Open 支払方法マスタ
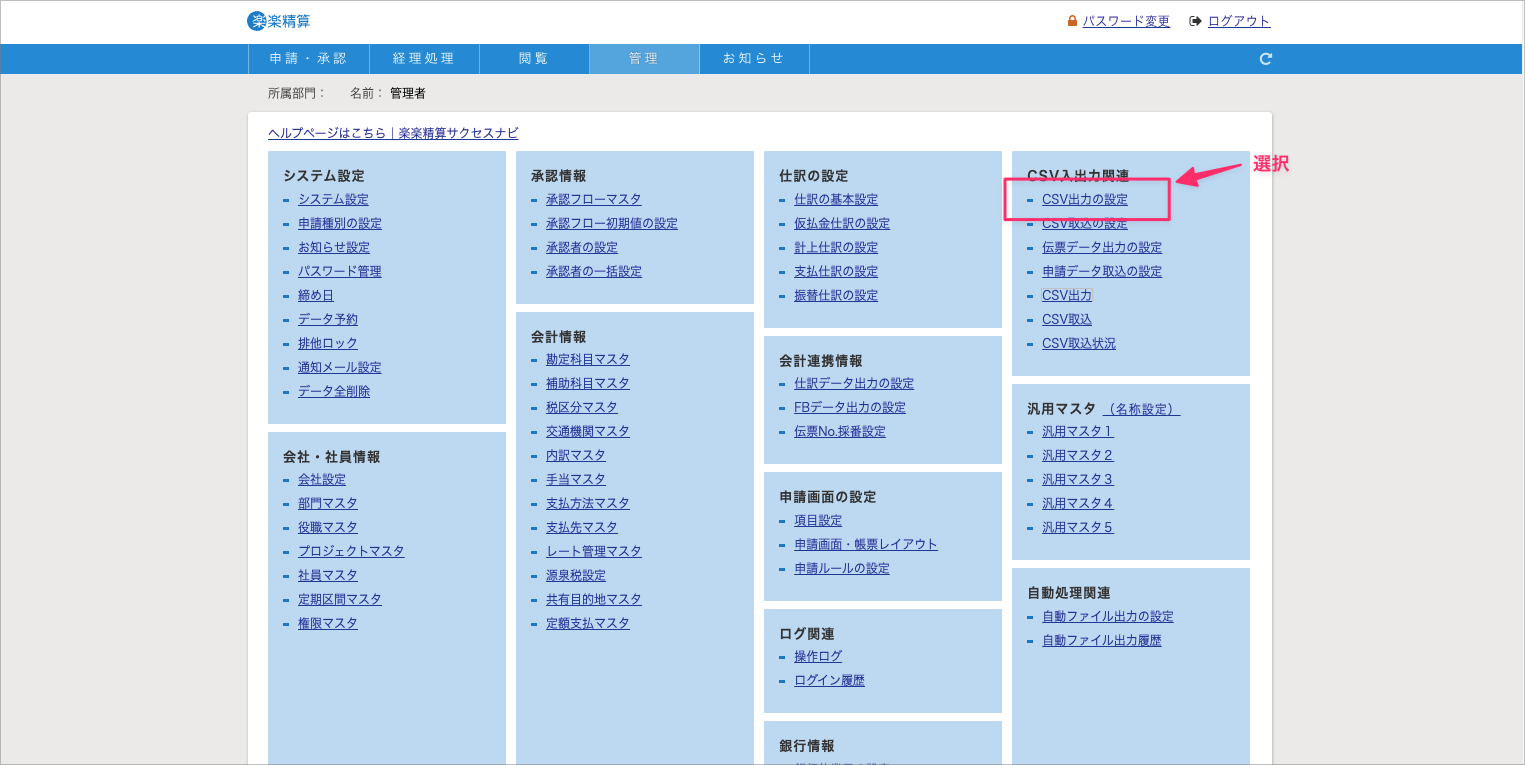The width and height of the screenshot is (1525, 765). click(588, 504)
